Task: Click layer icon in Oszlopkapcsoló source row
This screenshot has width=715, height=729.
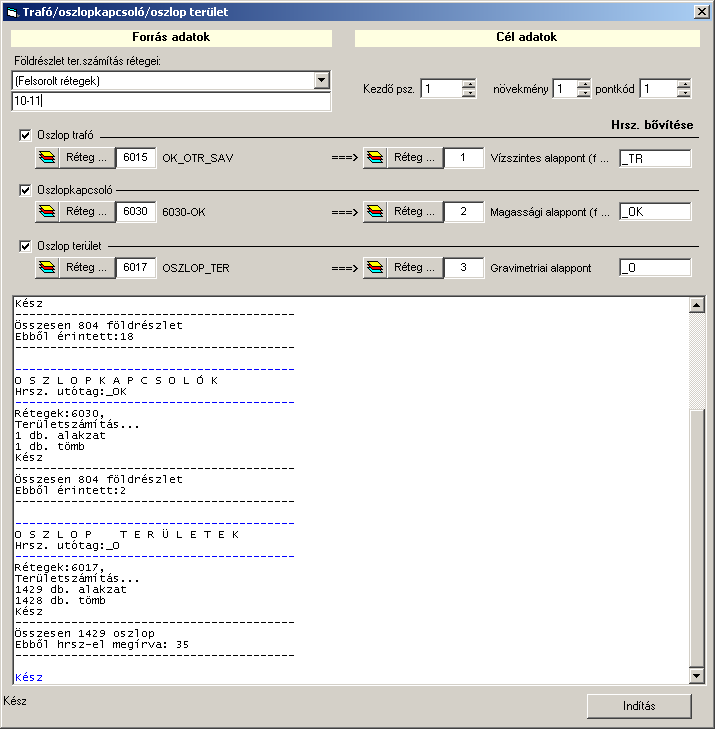Action: pos(47,212)
